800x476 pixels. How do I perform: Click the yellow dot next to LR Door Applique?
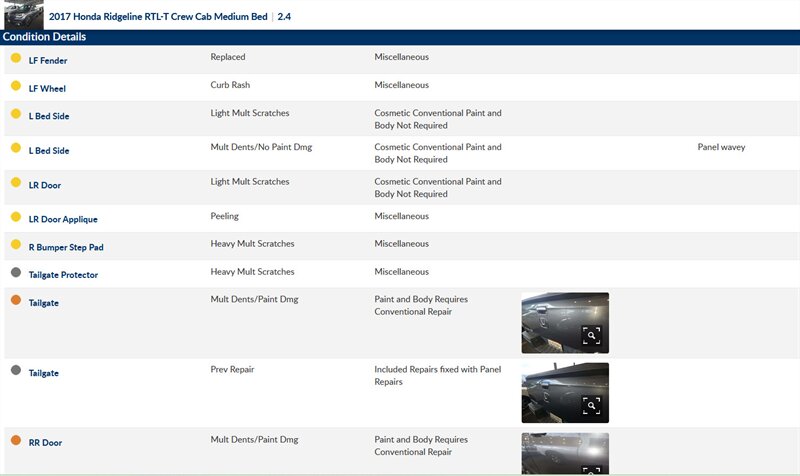pos(16,217)
